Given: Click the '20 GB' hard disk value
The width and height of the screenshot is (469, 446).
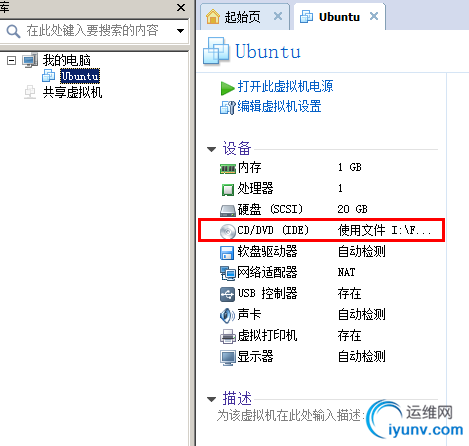Looking at the screenshot, I should [352, 209].
